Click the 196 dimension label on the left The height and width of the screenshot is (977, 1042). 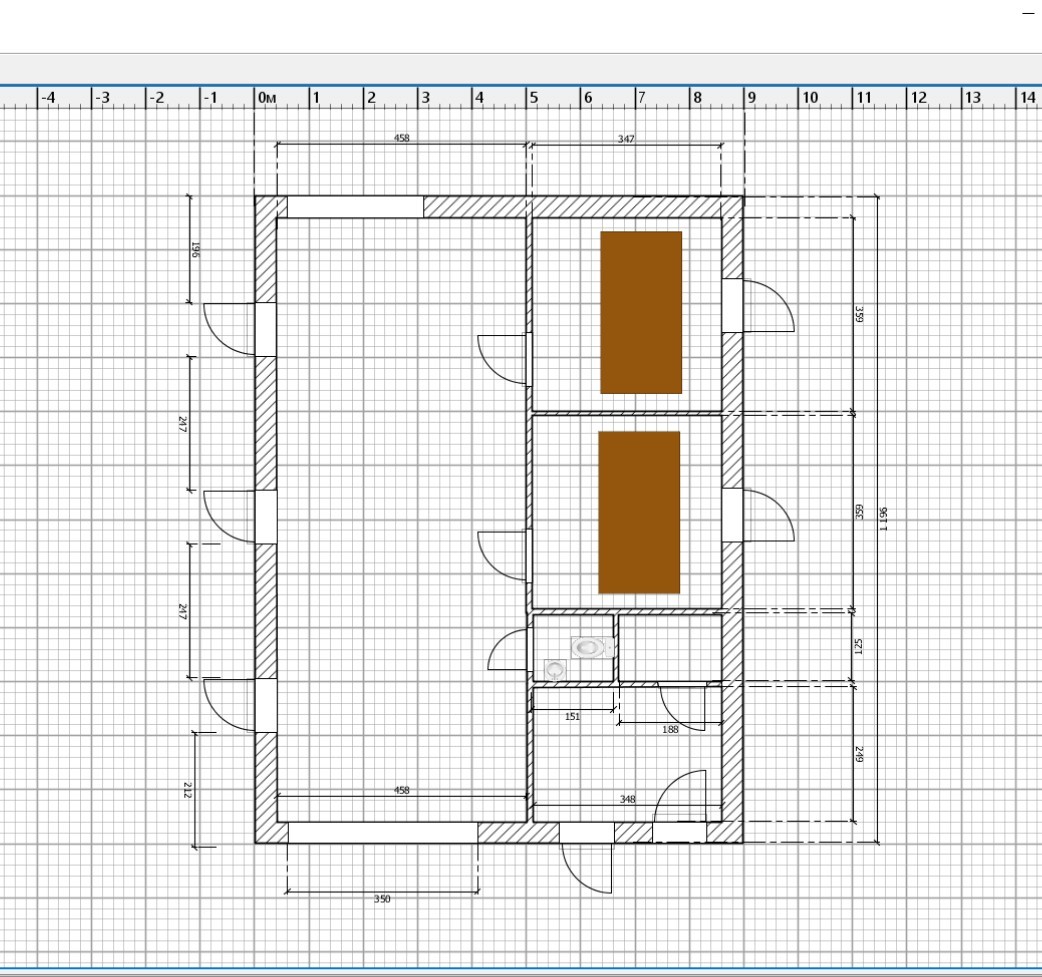pos(195,250)
